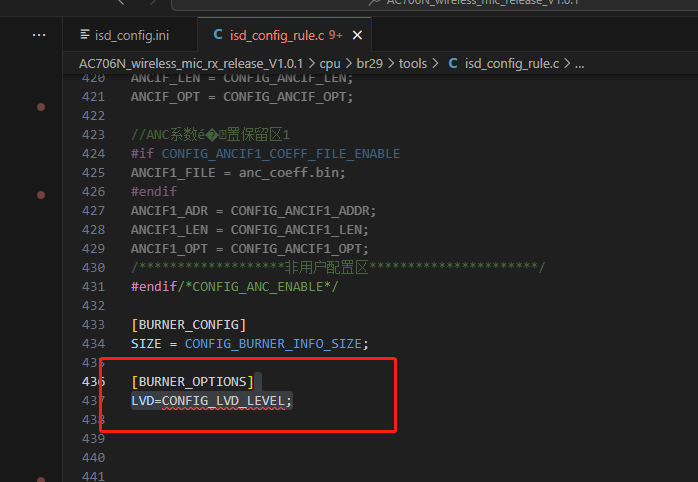Close the isd_config_rule.c tab

pos(357,35)
